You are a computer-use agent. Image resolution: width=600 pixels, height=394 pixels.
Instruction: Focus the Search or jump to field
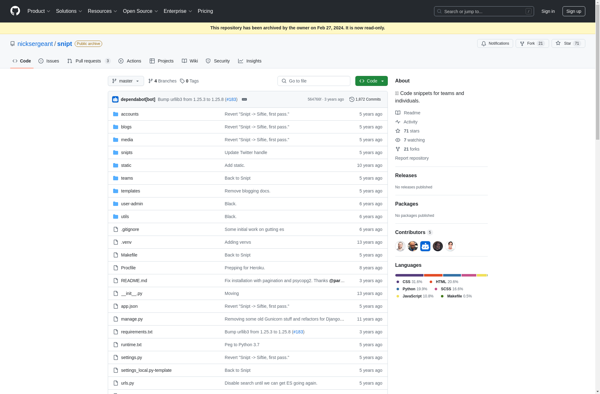484,11
